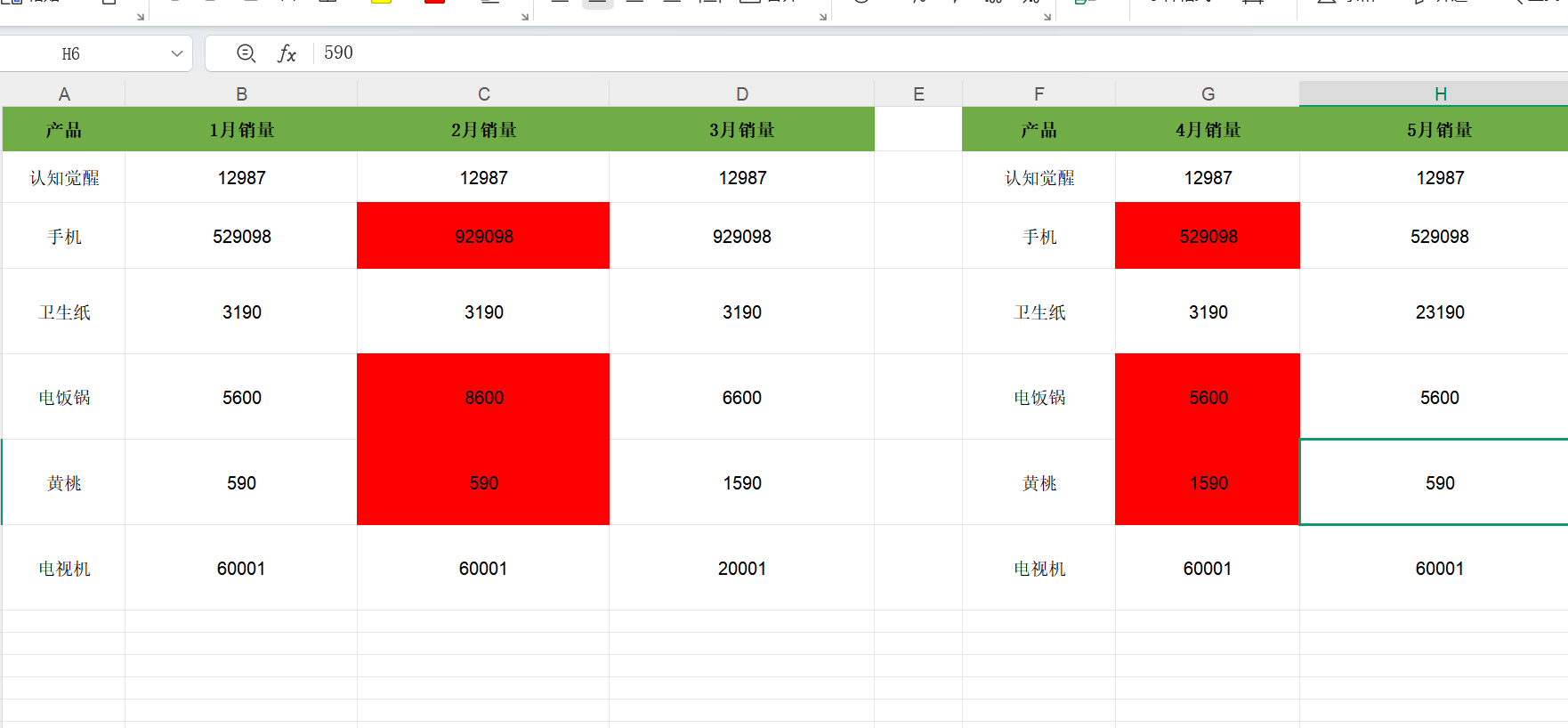Select column C header
The width and height of the screenshot is (1568, 728).
pos(483,93)
